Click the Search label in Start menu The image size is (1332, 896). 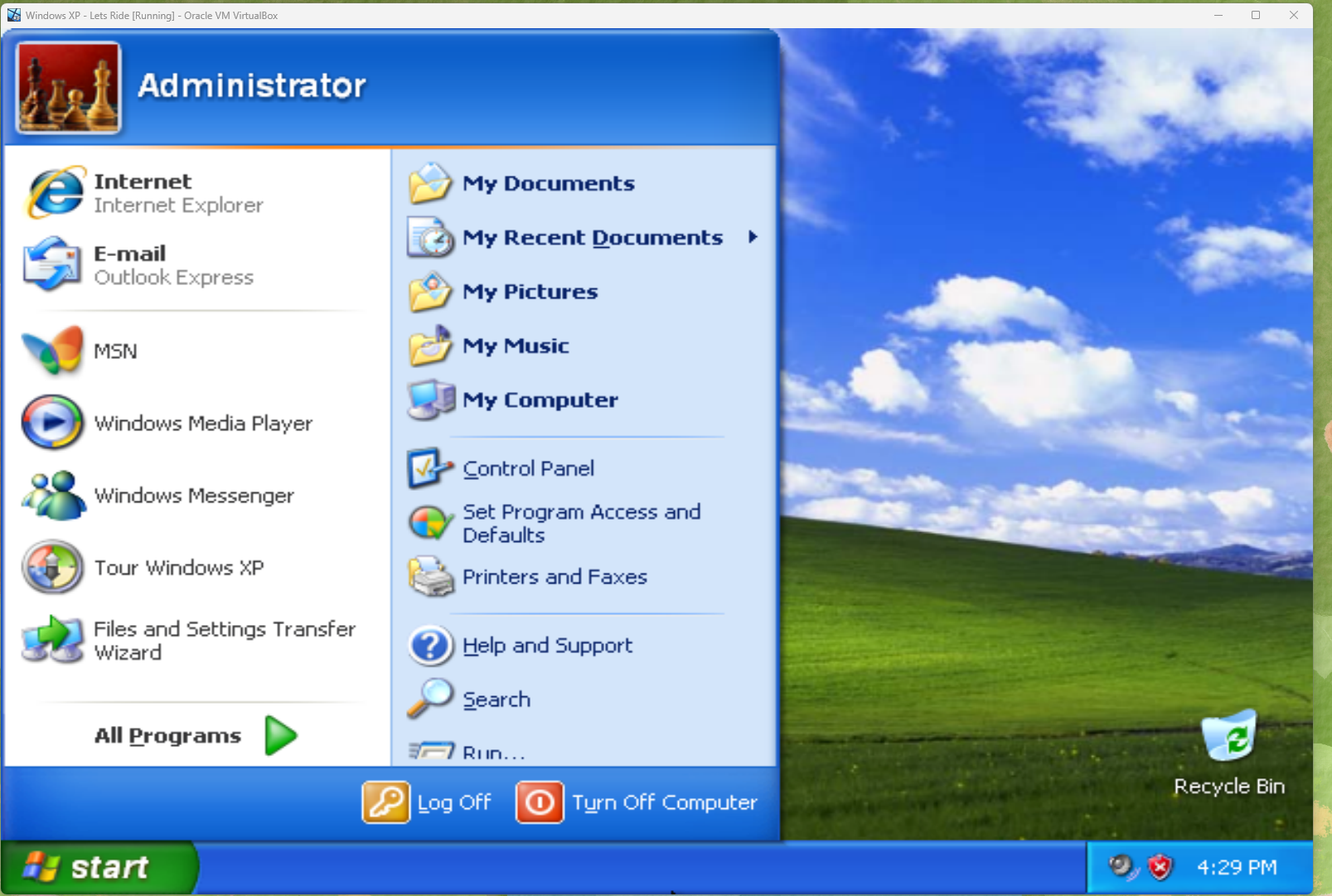[x=496, y=700]
